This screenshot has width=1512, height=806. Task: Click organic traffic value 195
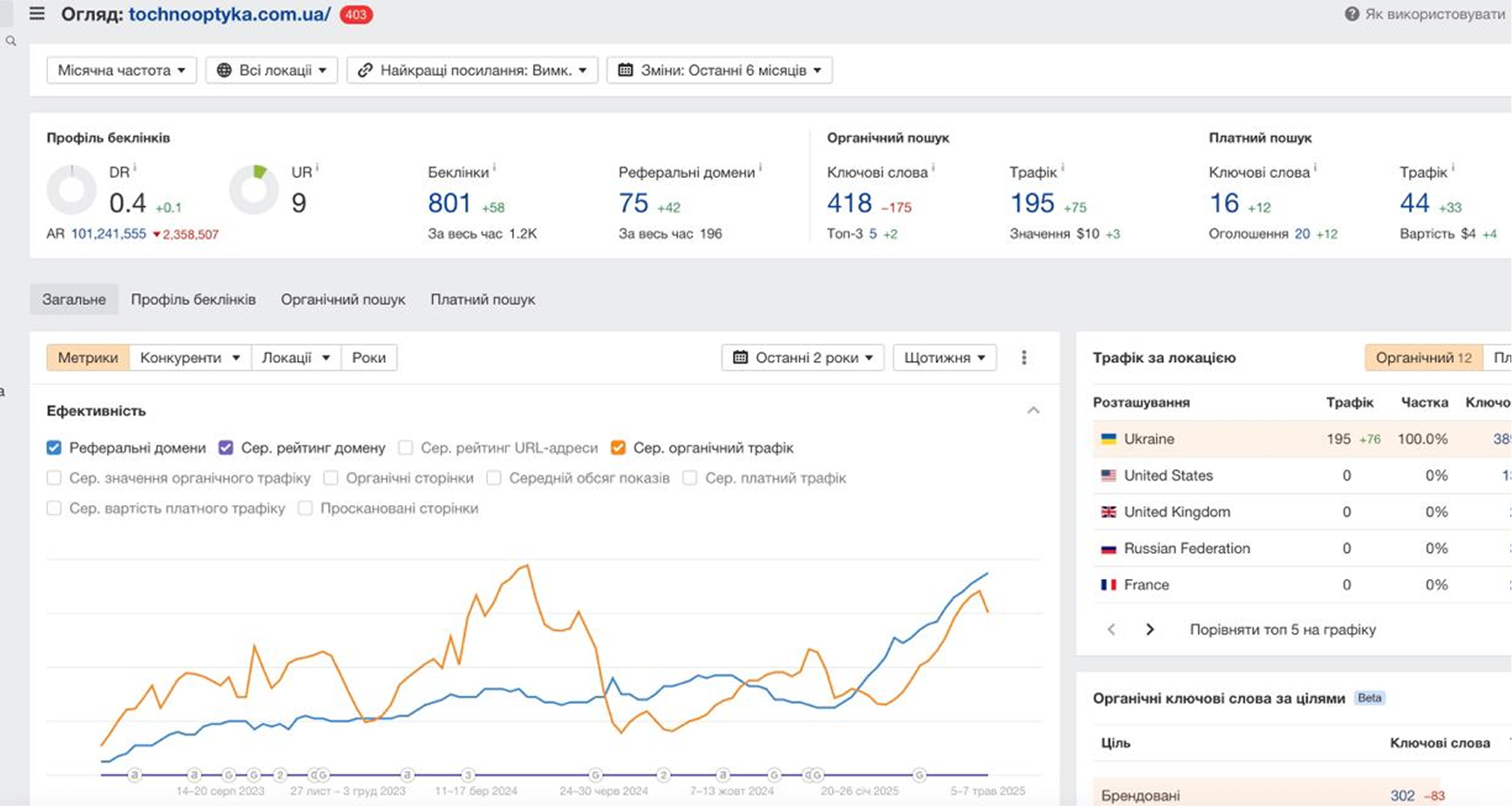tap(1032, 203)
